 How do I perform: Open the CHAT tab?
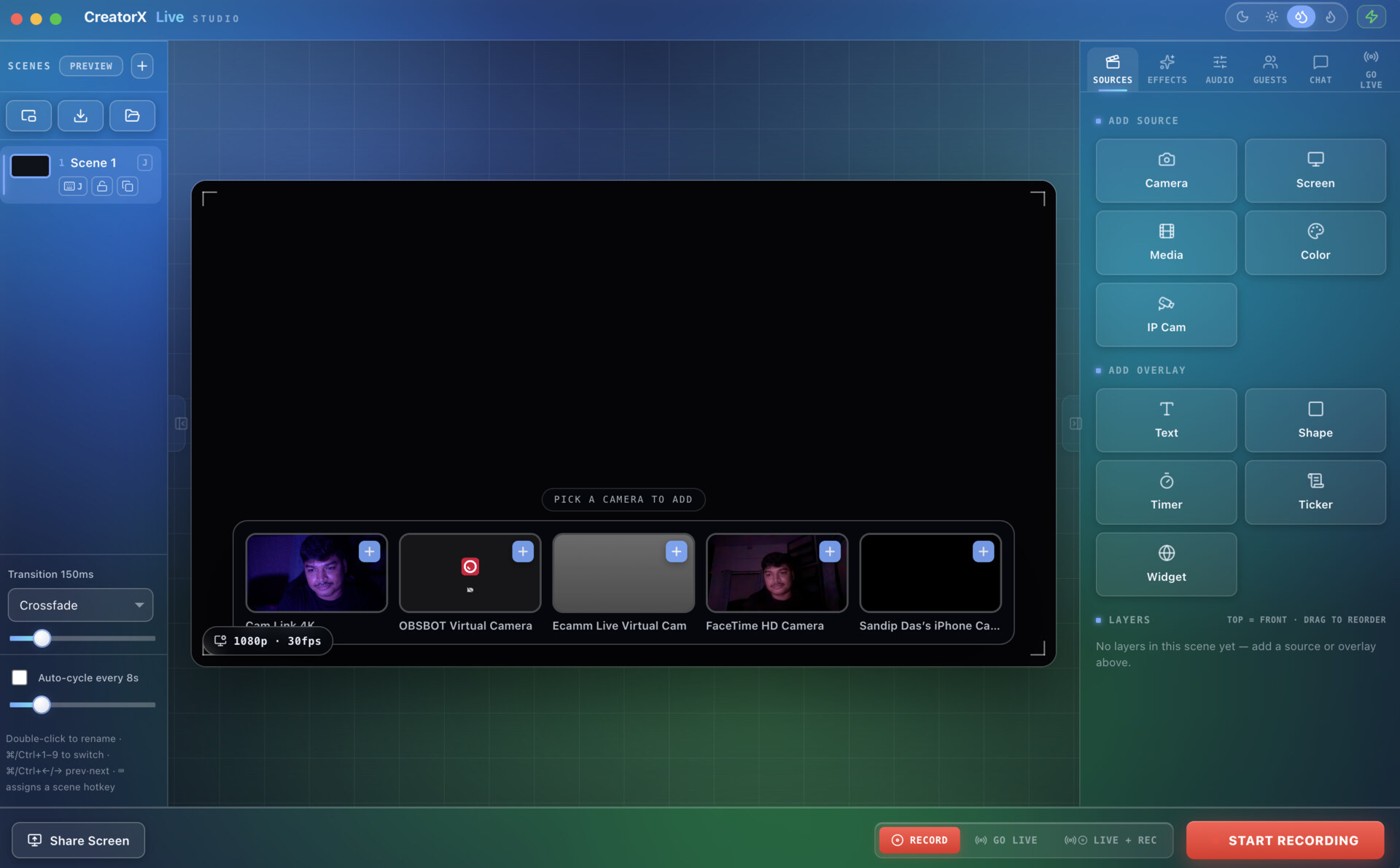coord(1321,70)
